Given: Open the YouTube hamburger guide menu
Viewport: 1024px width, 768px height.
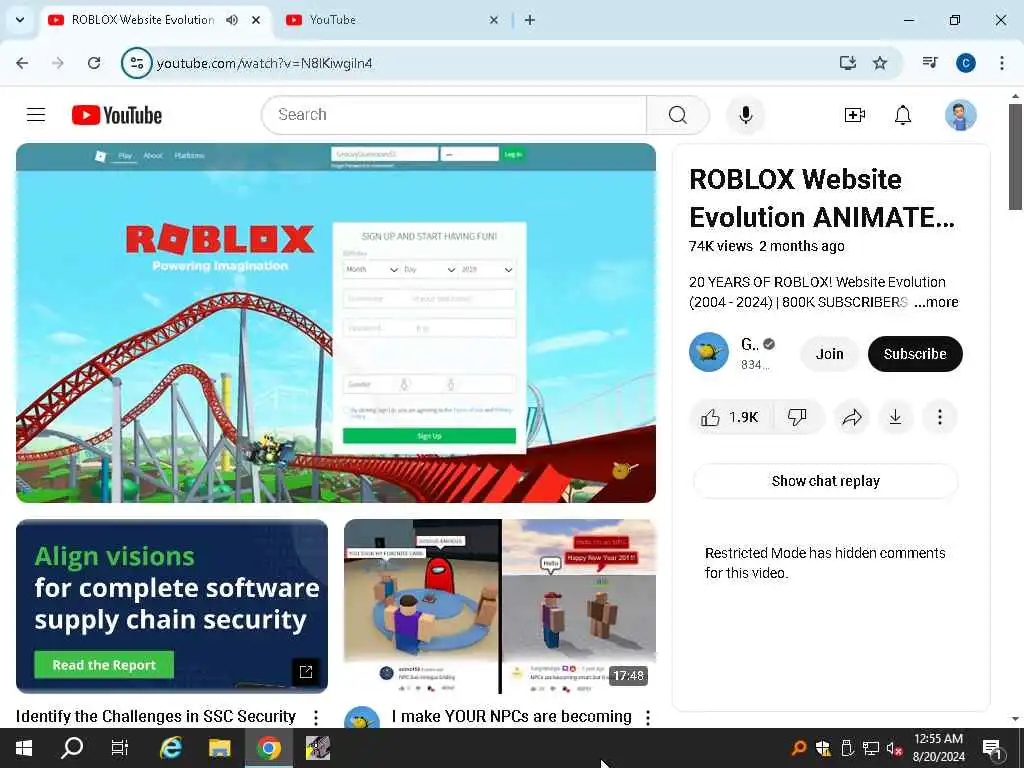Looking at the screenshot, I should point(36,115).
